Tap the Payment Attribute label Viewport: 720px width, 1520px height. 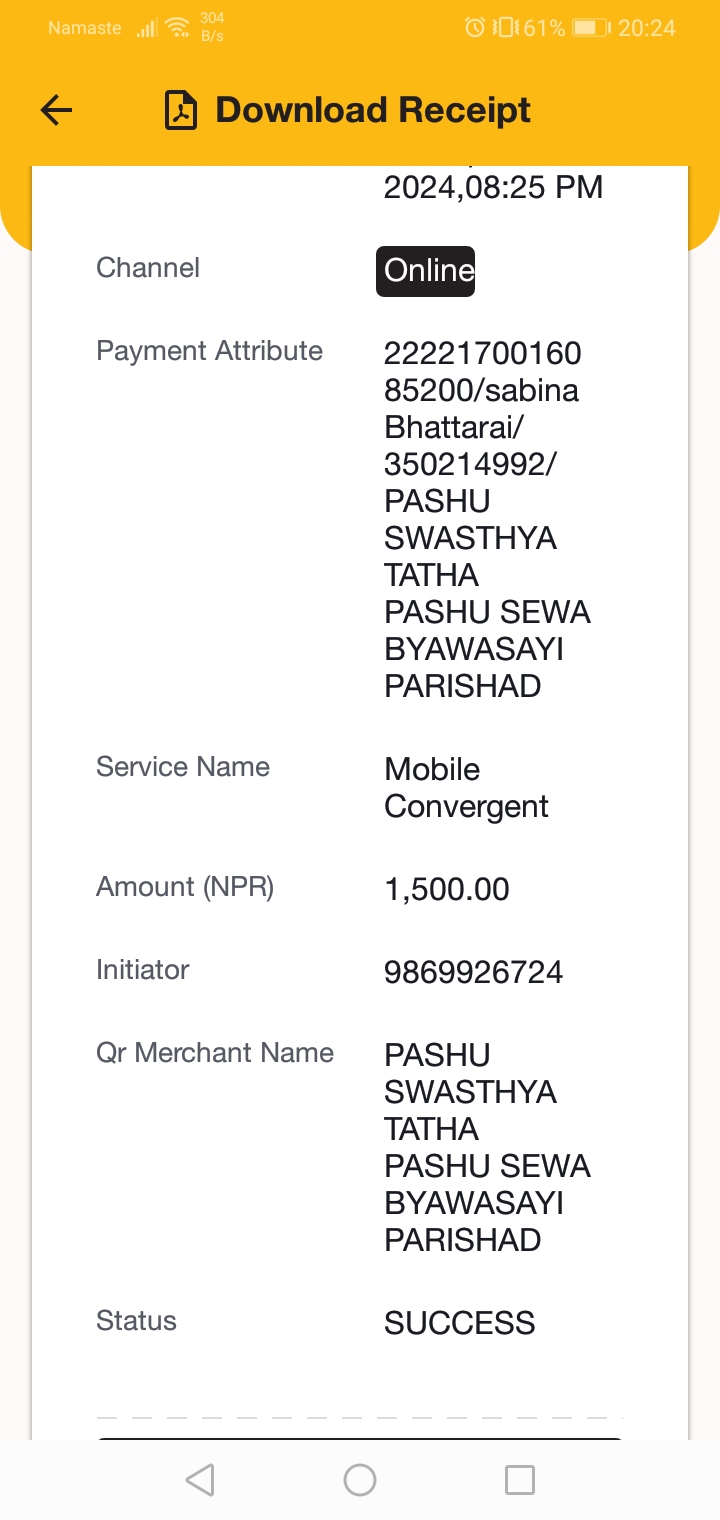coord(209,351)
